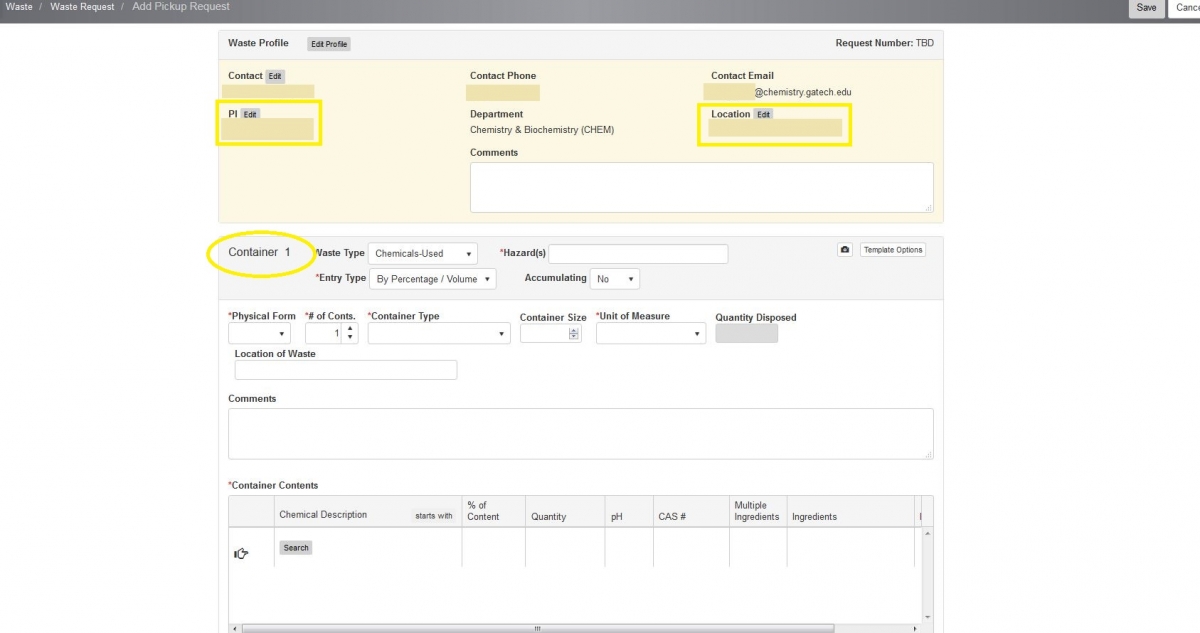Open Template Options

tap(893, 250)
